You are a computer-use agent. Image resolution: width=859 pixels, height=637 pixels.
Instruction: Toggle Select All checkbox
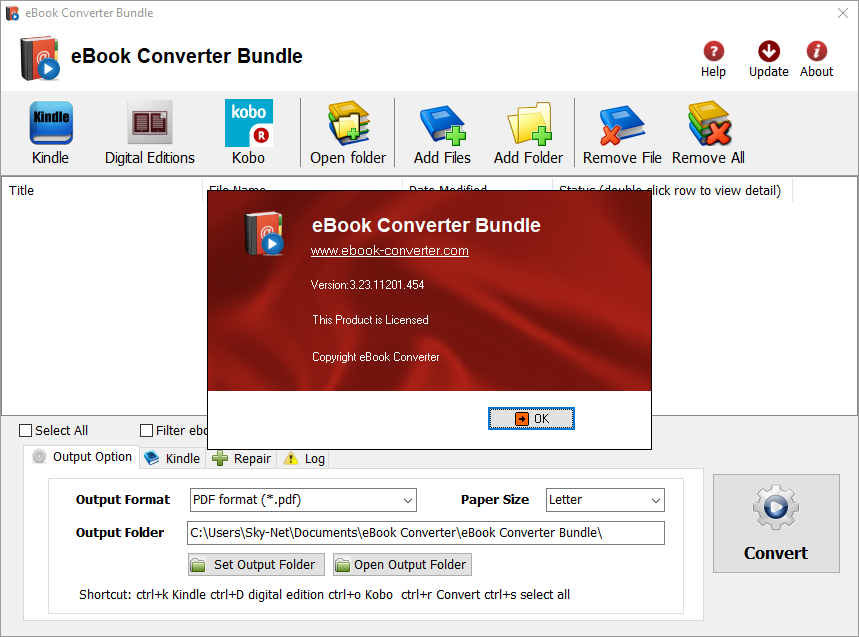pos(25,431)
